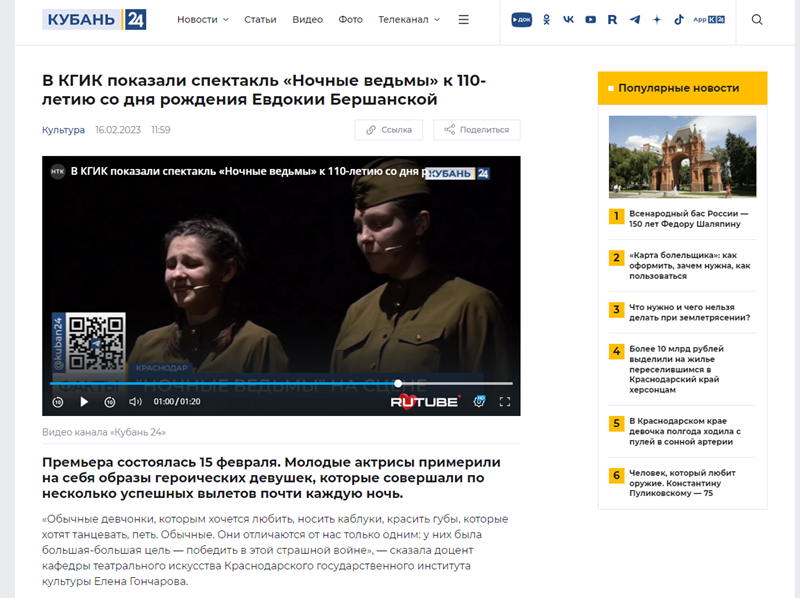Open the TikTok icon
Screen dimensions: 800x598
pos(679,20)
